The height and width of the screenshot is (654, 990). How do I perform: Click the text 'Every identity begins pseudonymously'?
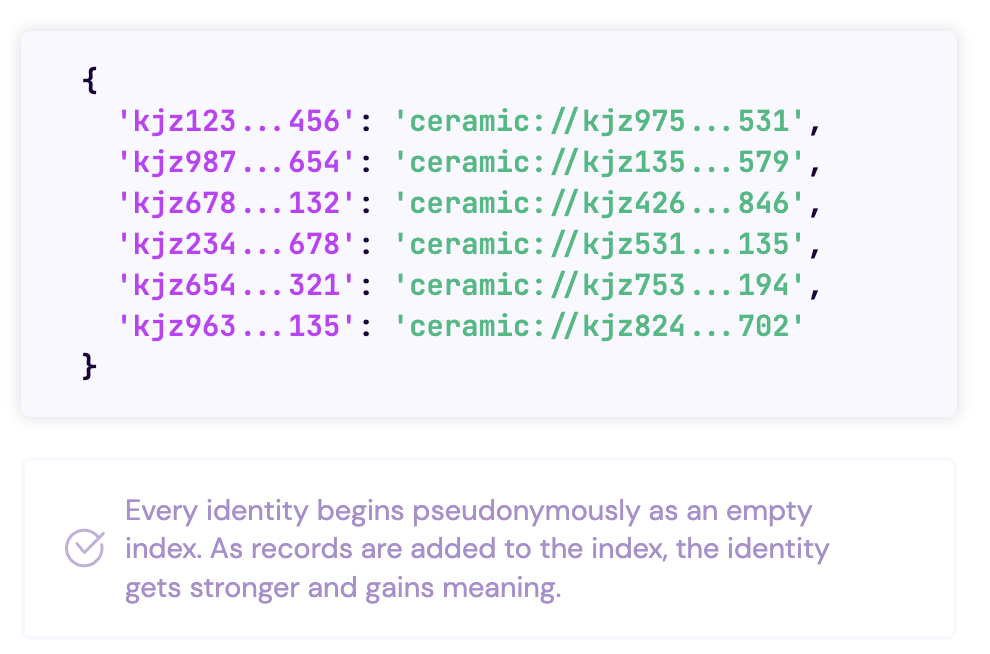(383, 511)
